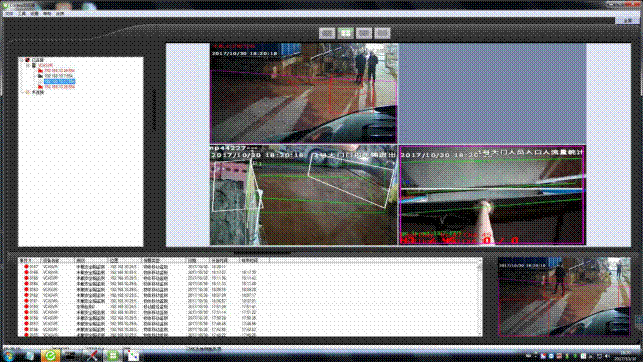This screenshot has height=362, width=644.
Task: Select the first view layout button
Action: (x=327, y=33)
